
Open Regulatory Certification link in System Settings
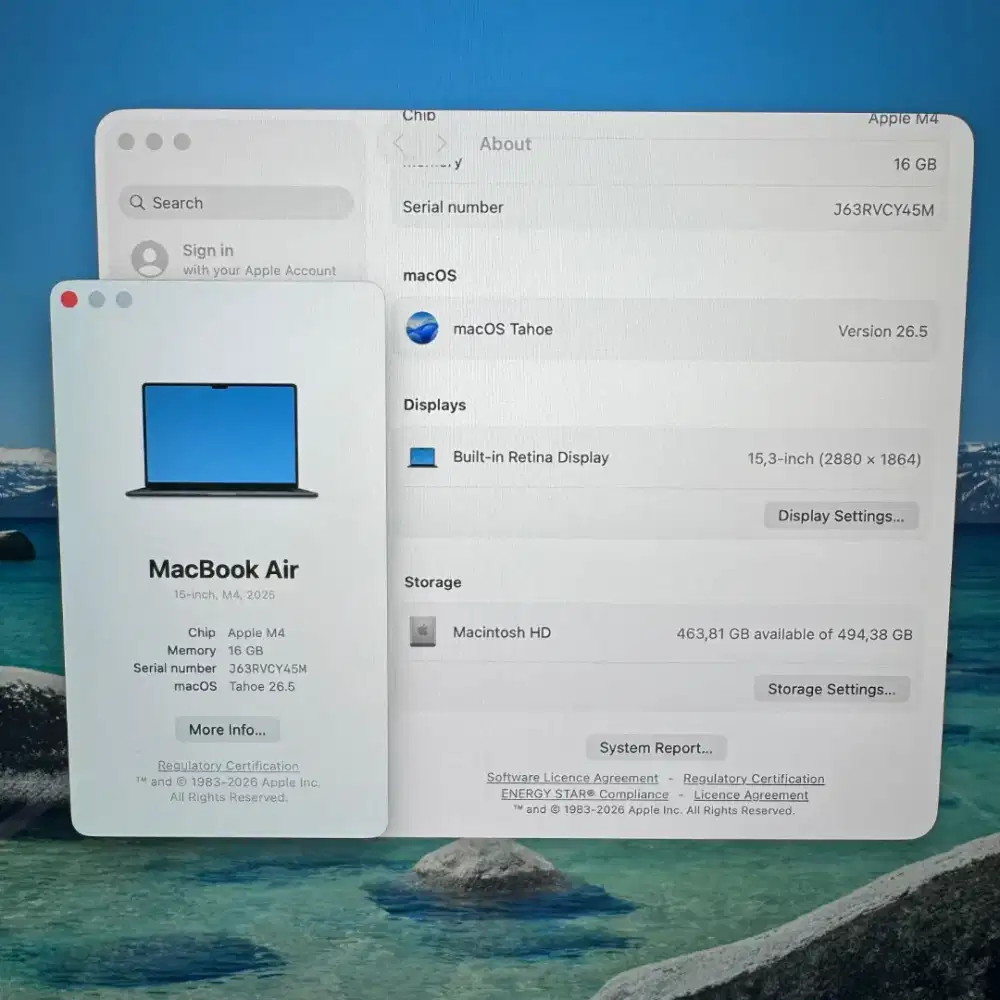(x=753, y=779)
